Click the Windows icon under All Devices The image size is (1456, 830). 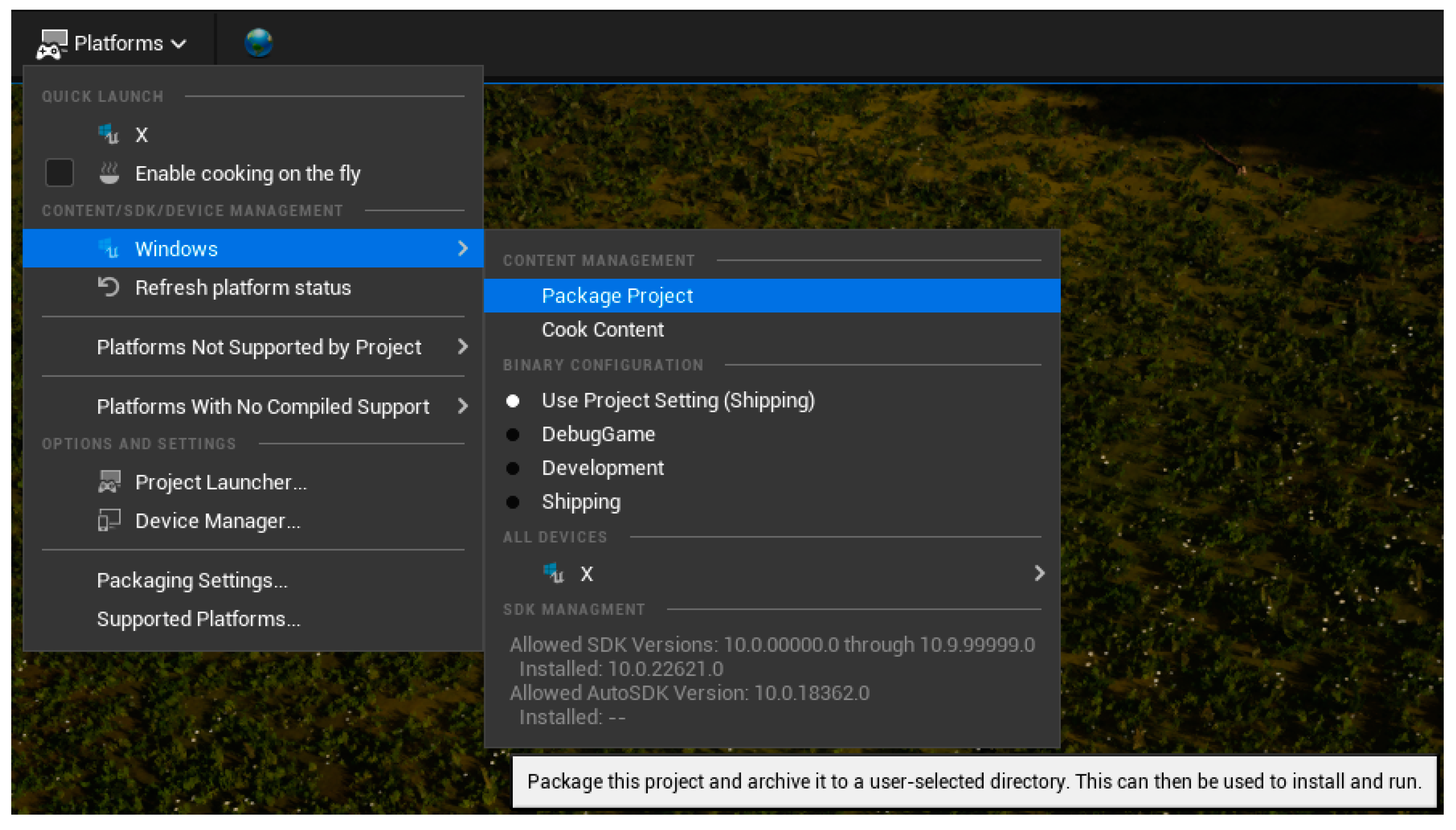(x=553, y=573)
